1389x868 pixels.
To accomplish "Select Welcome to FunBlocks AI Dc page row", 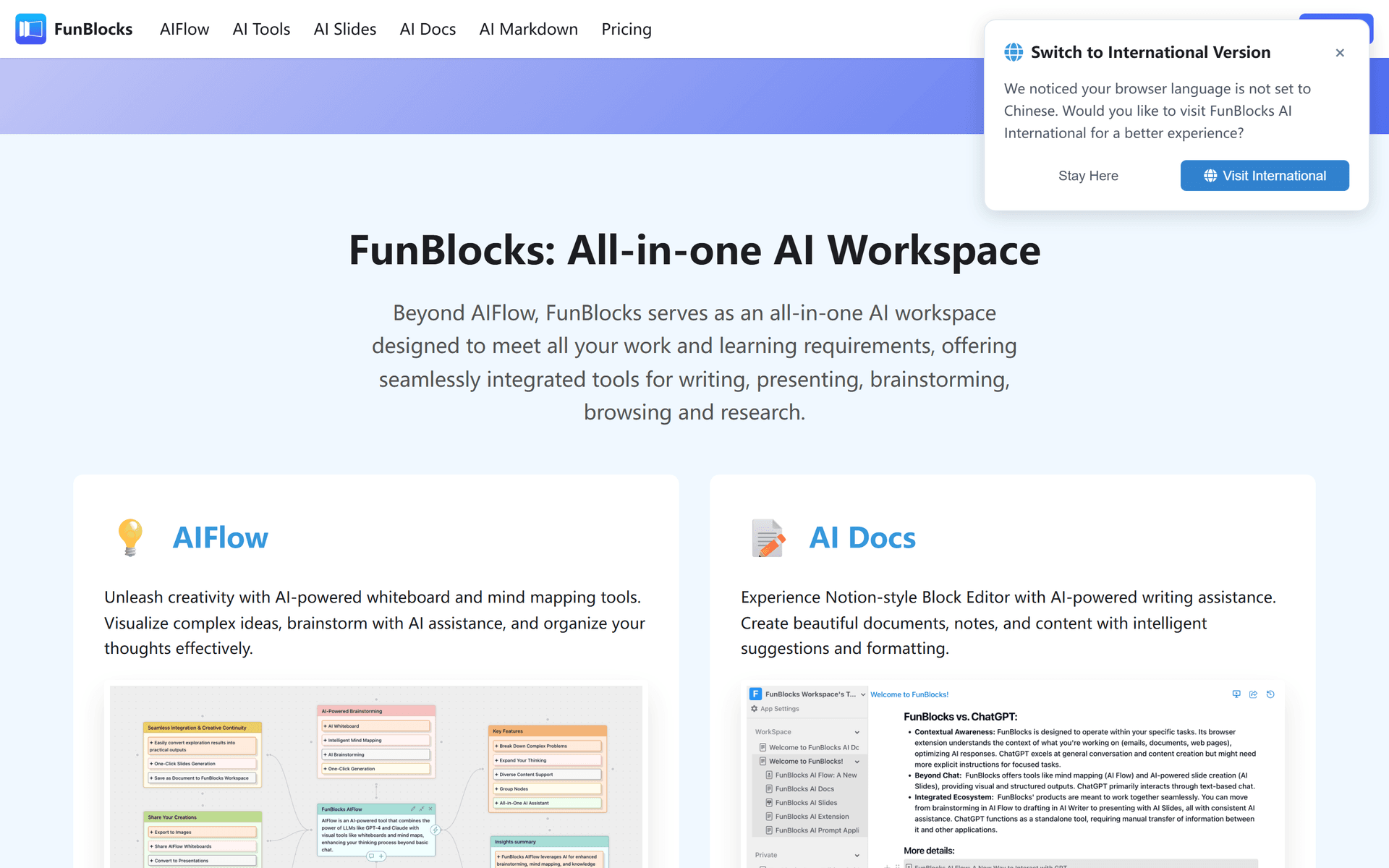I will pos(809,747).
